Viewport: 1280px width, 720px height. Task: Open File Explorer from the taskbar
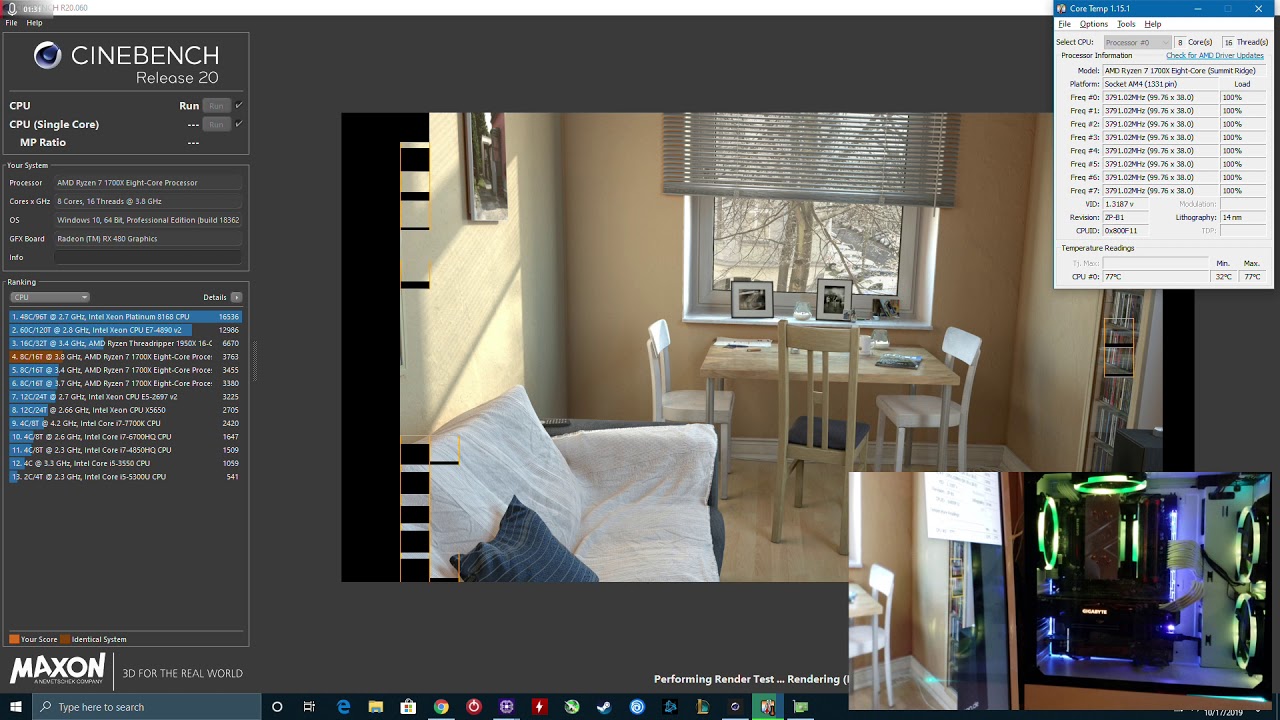376,707
